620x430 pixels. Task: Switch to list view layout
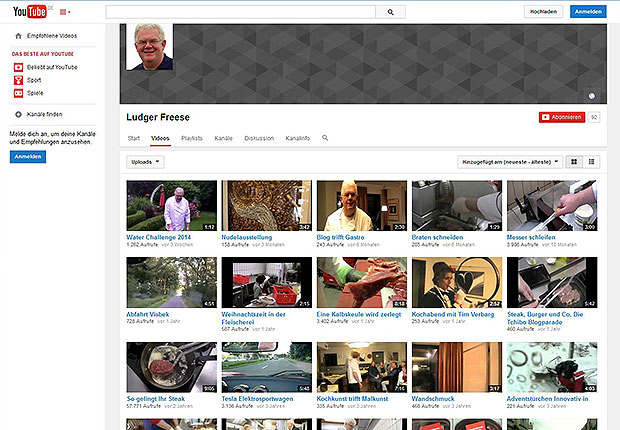pos(593,161)
